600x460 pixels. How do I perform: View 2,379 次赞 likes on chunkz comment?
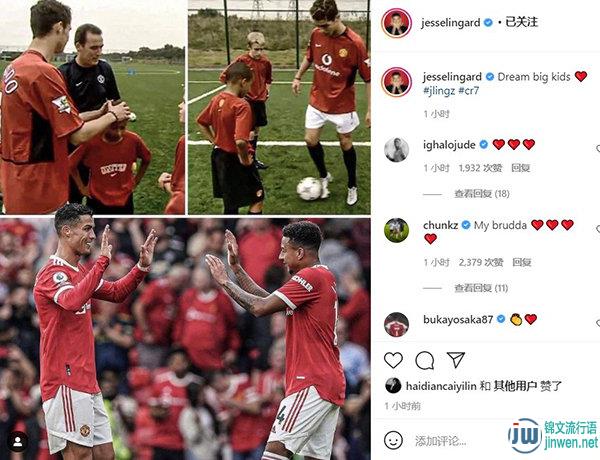point(481,262)
